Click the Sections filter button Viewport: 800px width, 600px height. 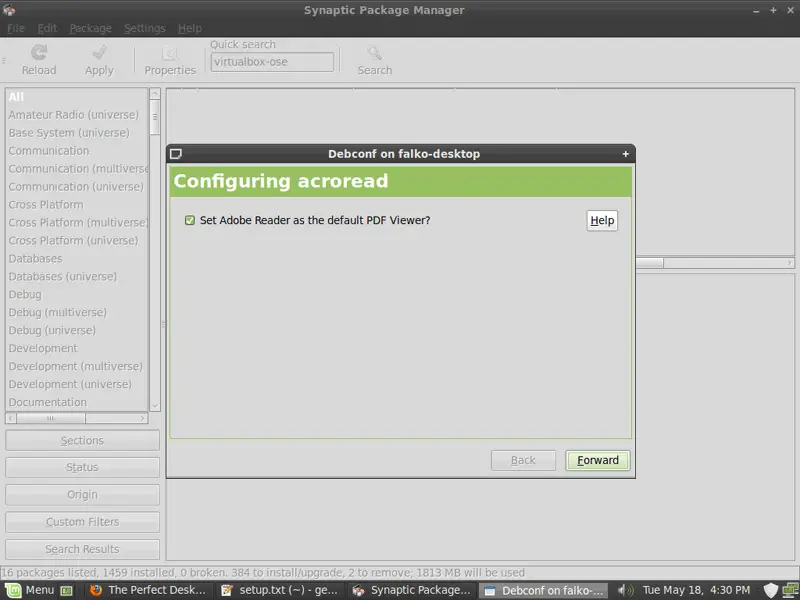[x=82, y=440]
